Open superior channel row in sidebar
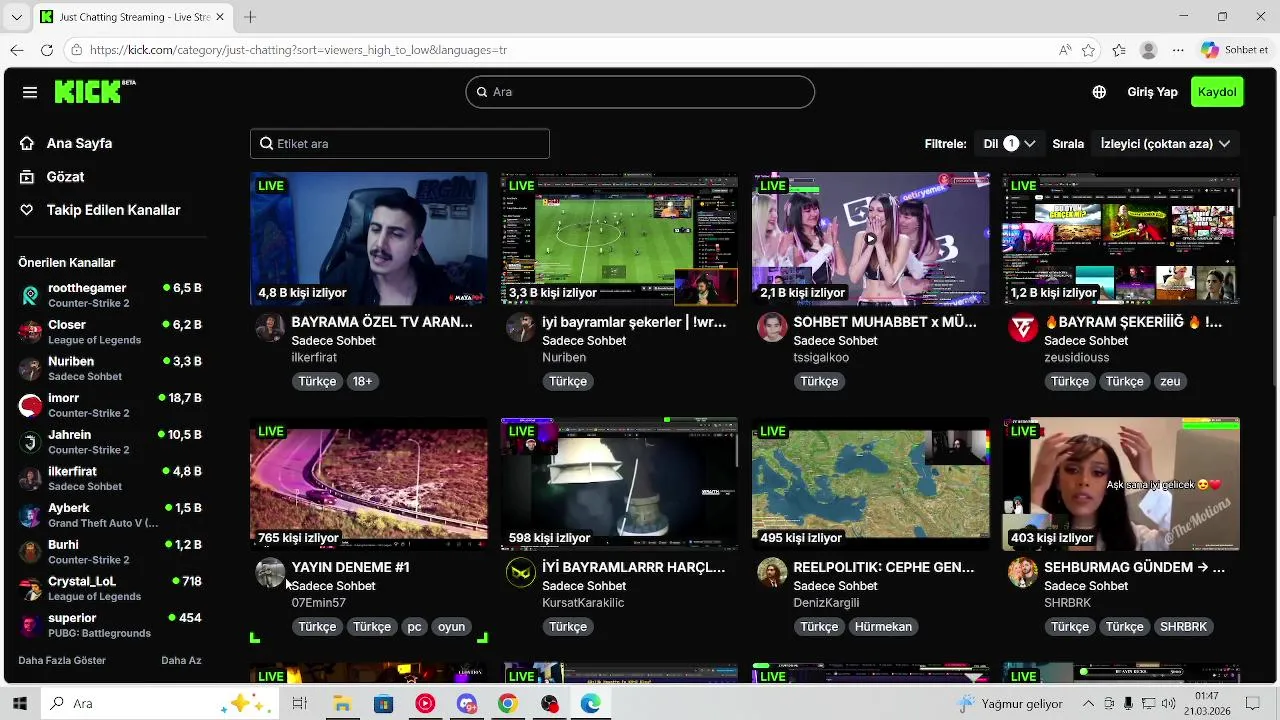This screenshot has height=720, width=1280. tap(110, 625)
